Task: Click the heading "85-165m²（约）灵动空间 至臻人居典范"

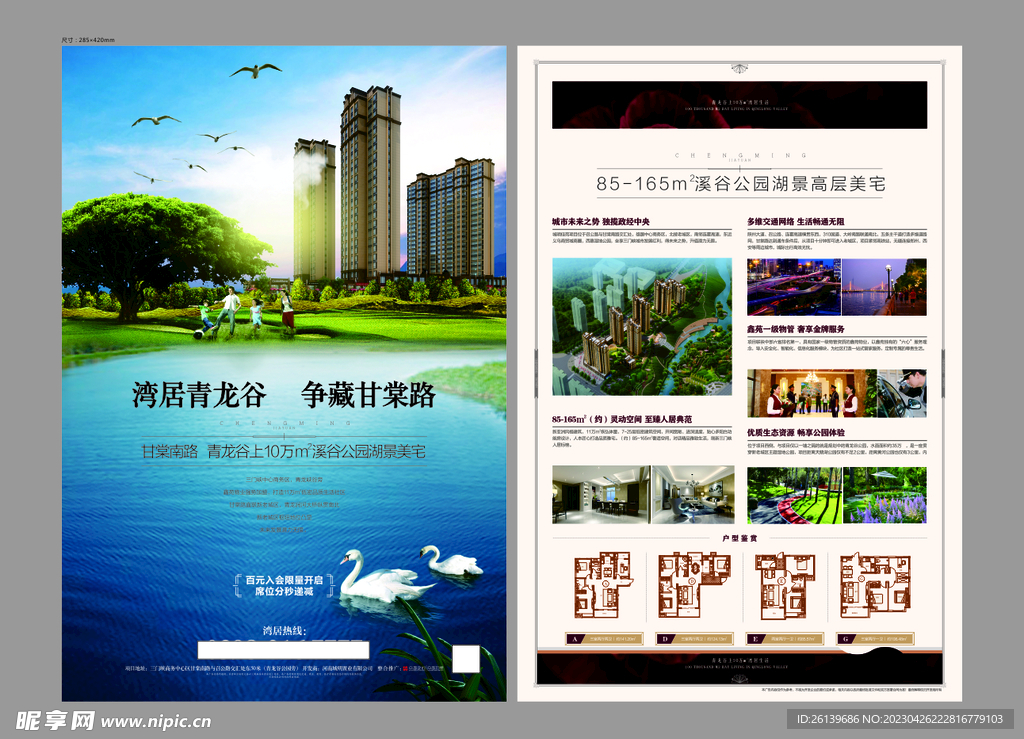Action: [x=622, y=419]
